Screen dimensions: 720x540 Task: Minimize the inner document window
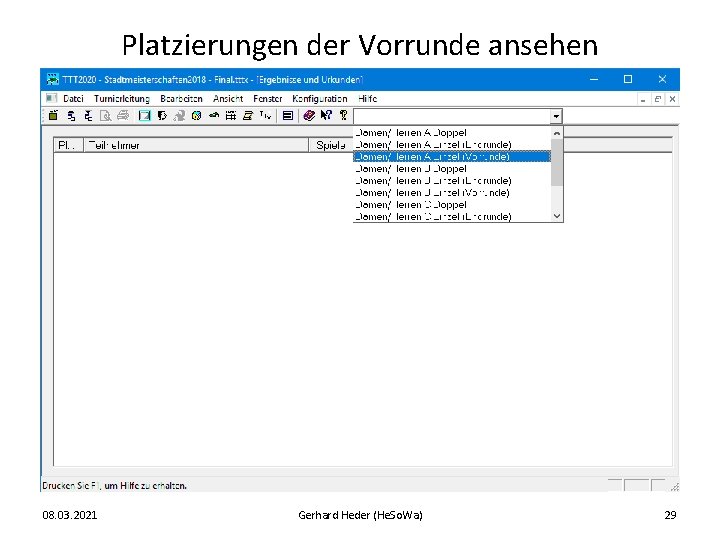point(643,99)
